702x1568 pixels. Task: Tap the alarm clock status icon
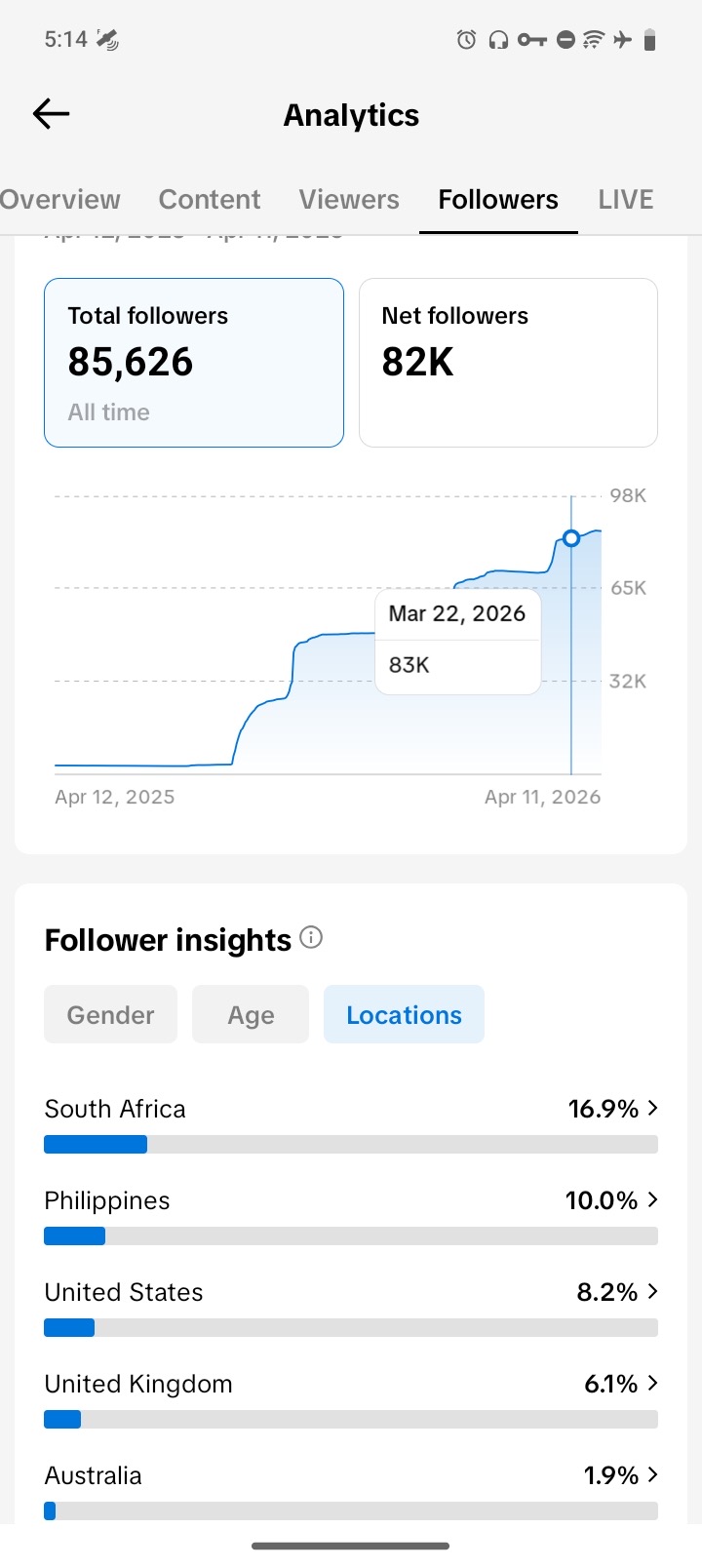point(467,40)
